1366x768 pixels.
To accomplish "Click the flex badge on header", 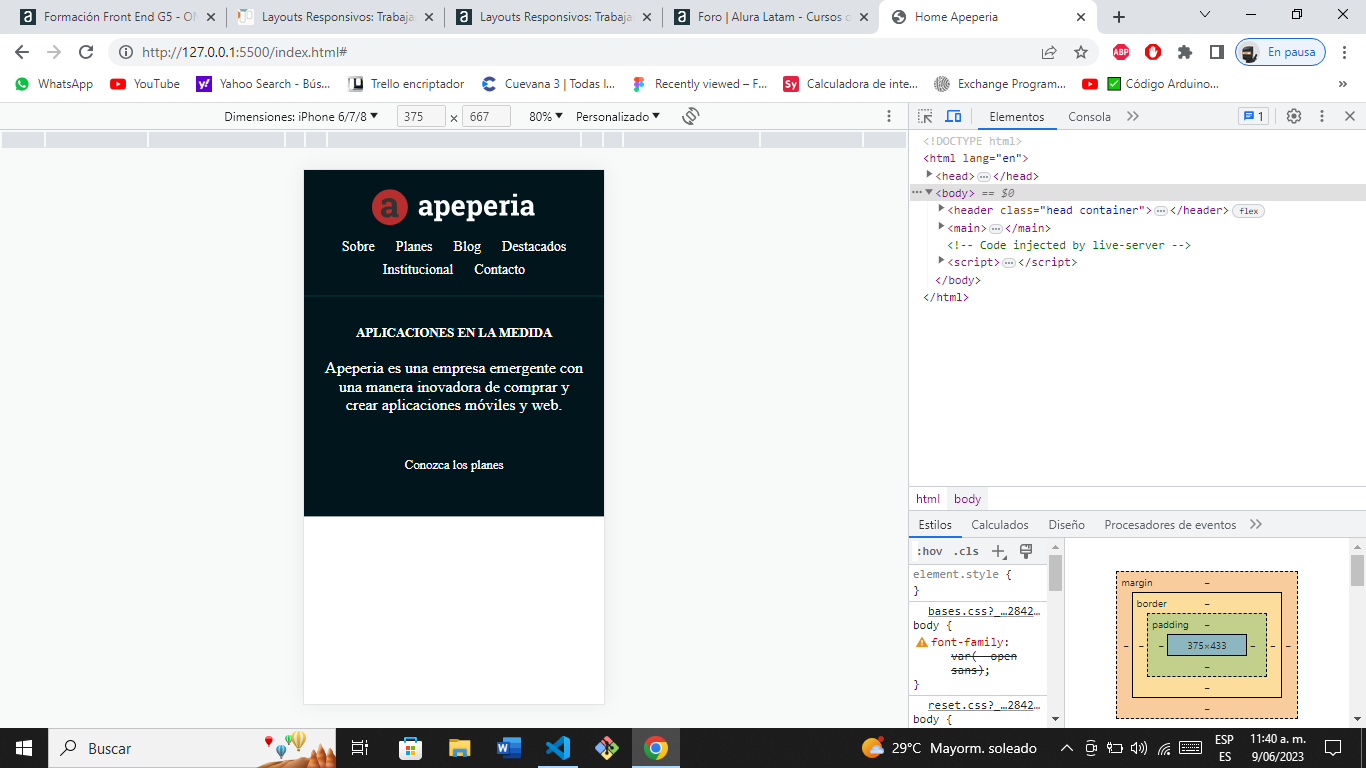I will (1248, 211).
